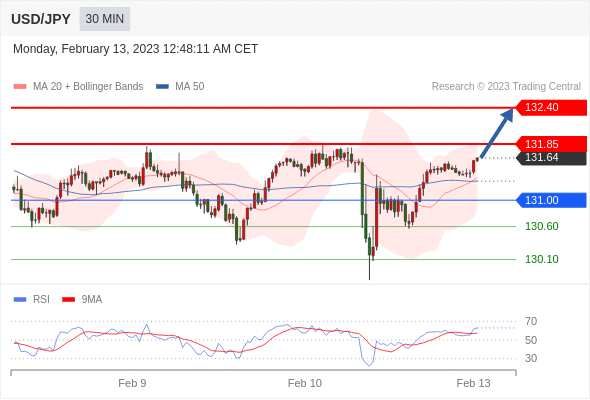Click the RSI legend swatch
Screen dimensions: 590x400
point(20,300)
